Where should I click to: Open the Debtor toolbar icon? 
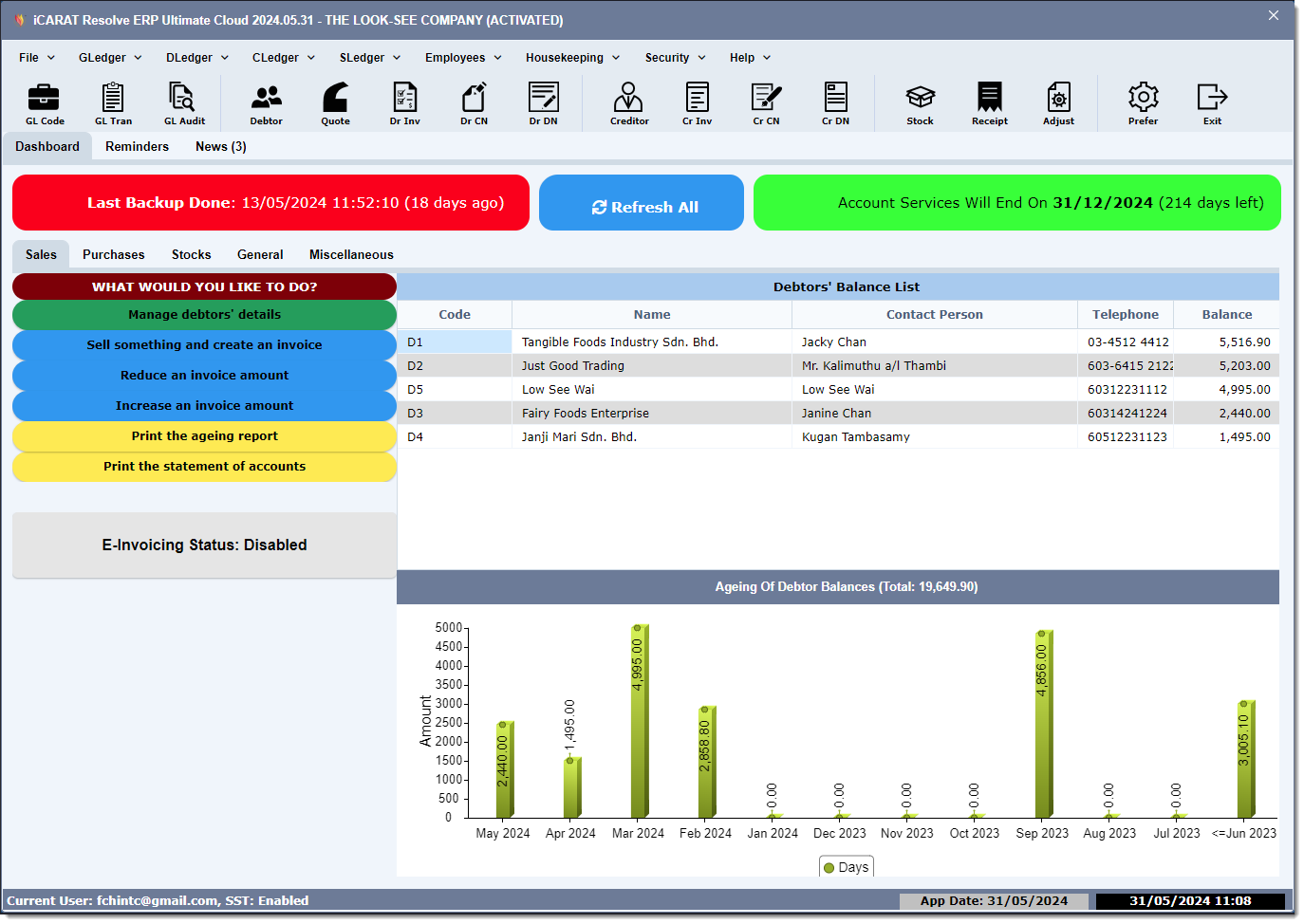point(267,103)
